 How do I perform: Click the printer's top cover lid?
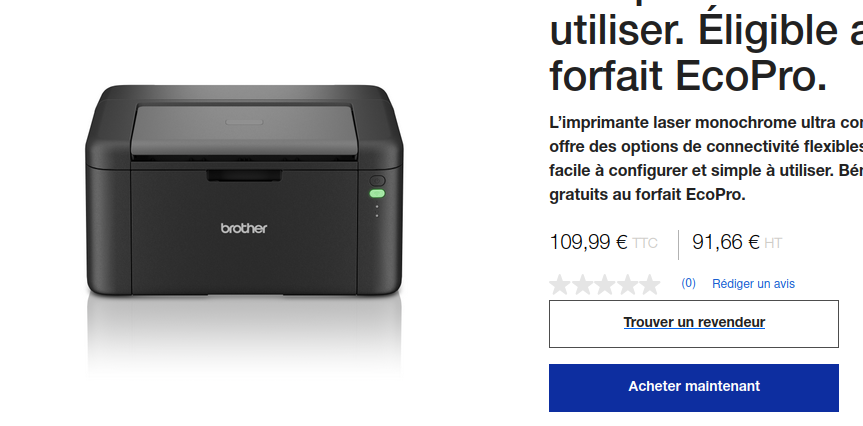click(x=244, y=130)
